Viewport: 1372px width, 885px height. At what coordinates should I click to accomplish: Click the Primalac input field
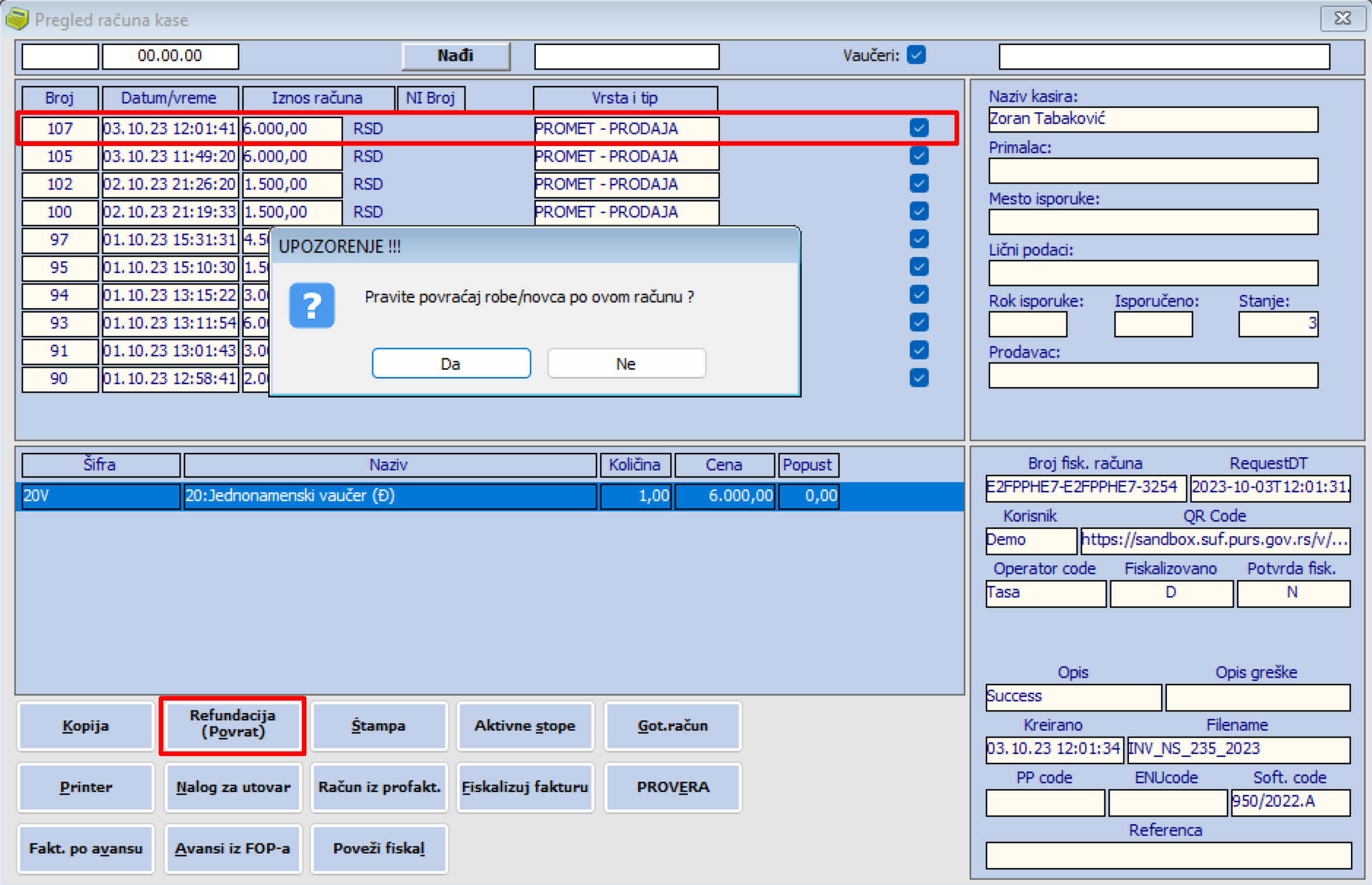point(1152,171)
